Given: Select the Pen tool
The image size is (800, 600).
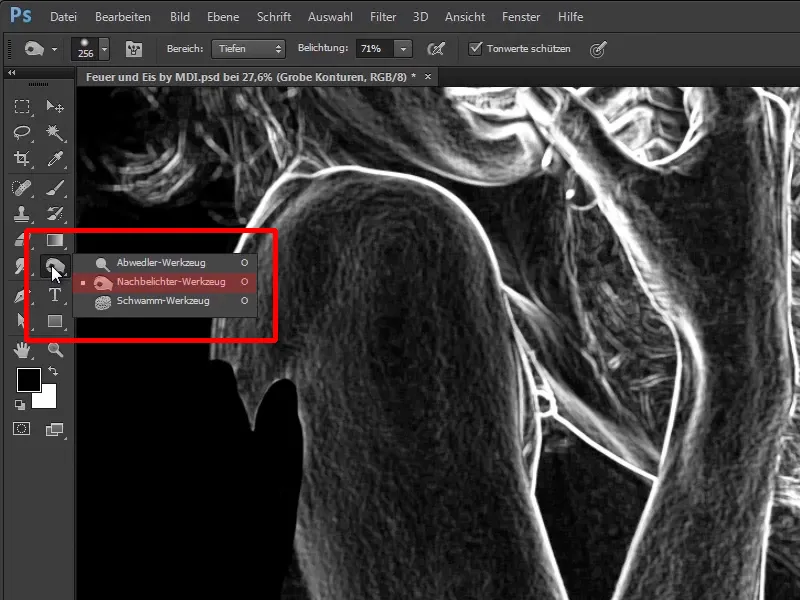Looking at the screenshot, I should click(20, 294).
